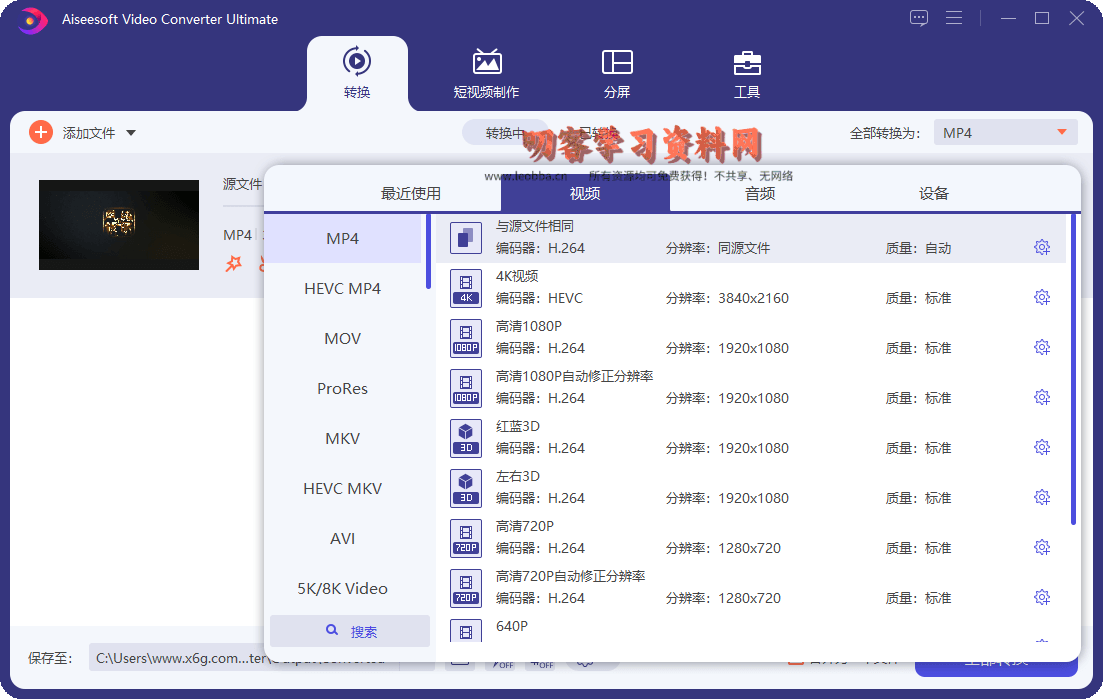Open settings gear for 4K视频 preset

(x=1041, y=297)
